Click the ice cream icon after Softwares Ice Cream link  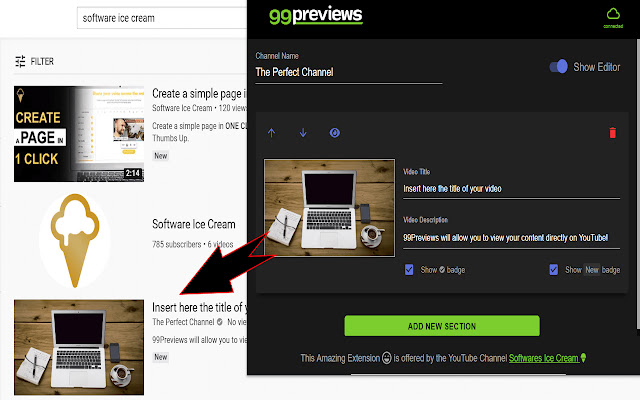click(583, 358)
